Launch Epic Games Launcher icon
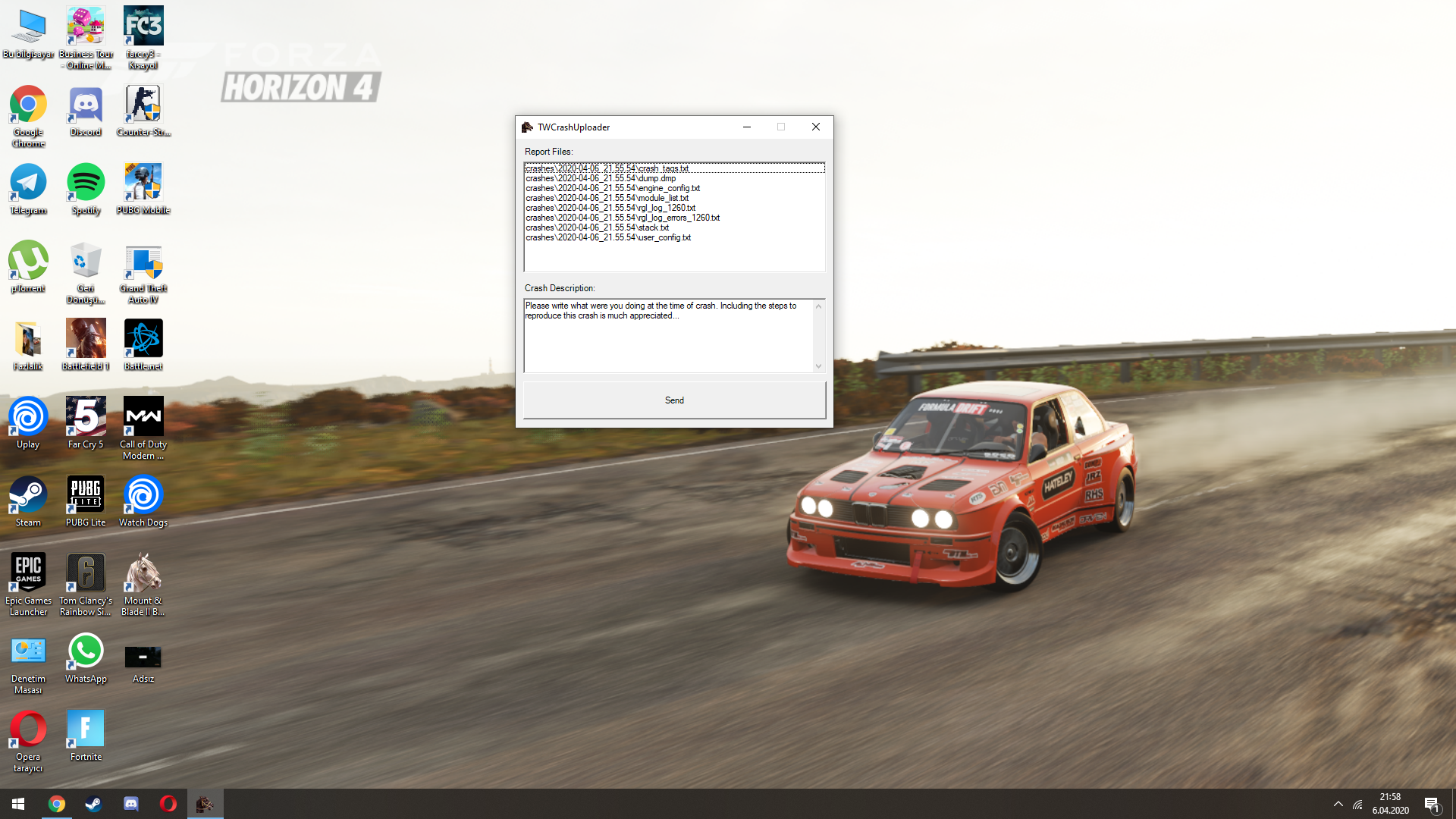Image resolution: width=1456 pixels, height=819 pixels. pos(28,585)
